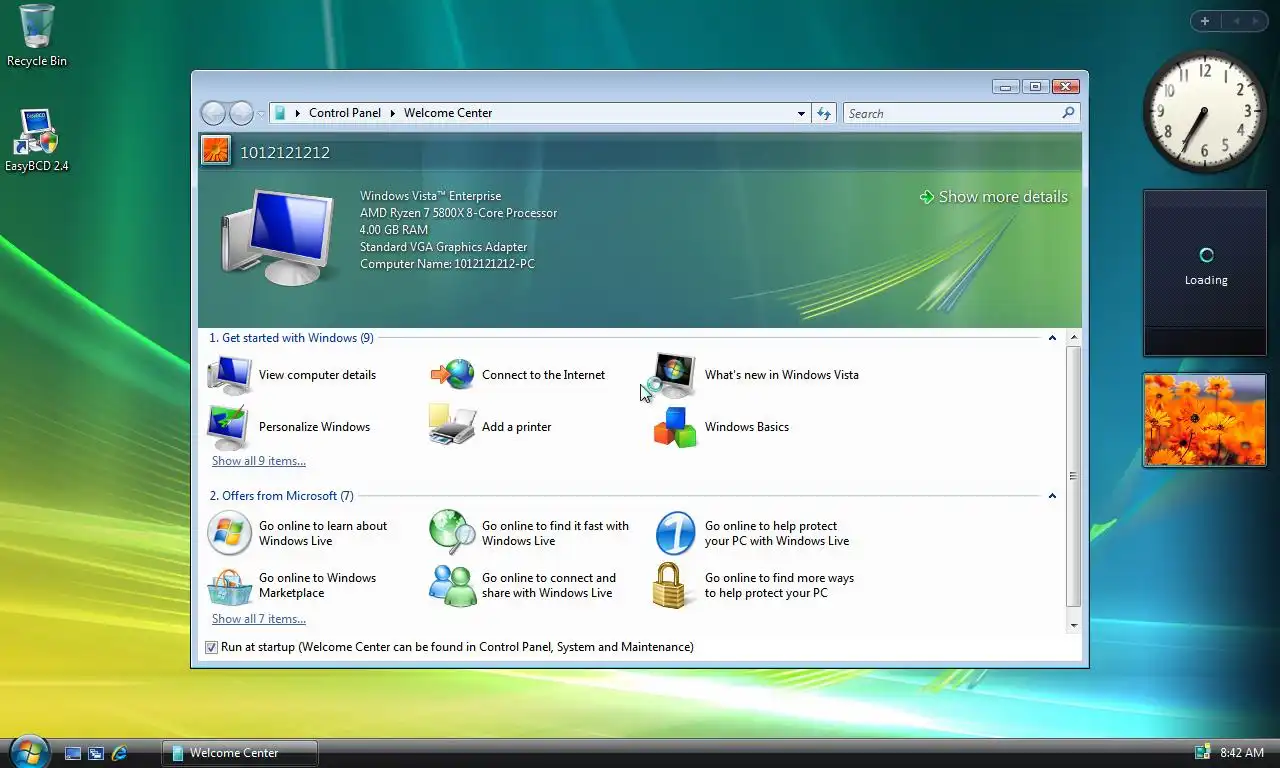Click Show all 9 items link
The image size is (1280, 768).
(259, 461)
